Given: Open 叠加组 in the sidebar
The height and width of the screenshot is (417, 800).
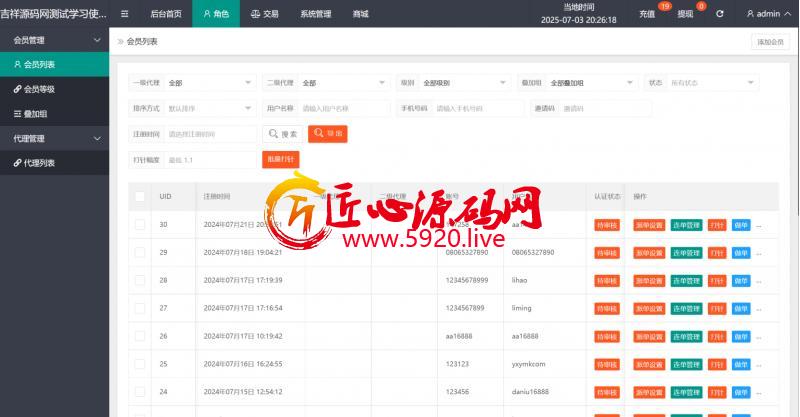Looking at the screenshot, I should coord(36,114).
